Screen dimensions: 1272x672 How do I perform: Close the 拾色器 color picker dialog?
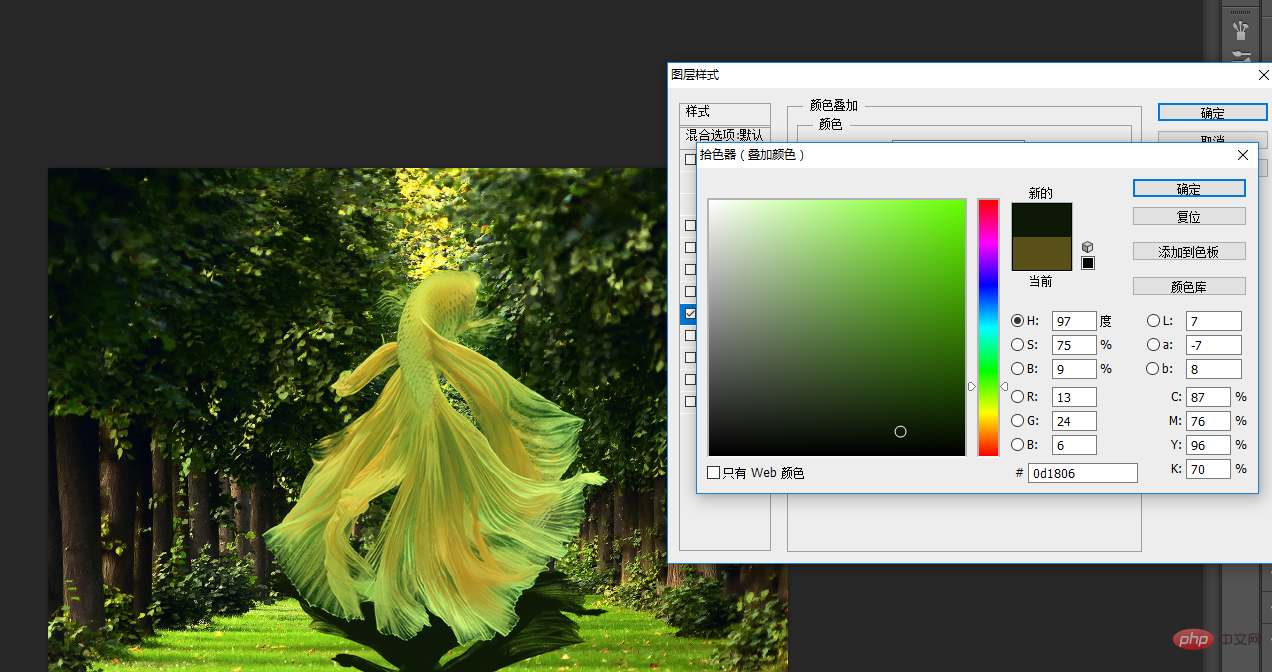click(1243, 155)
